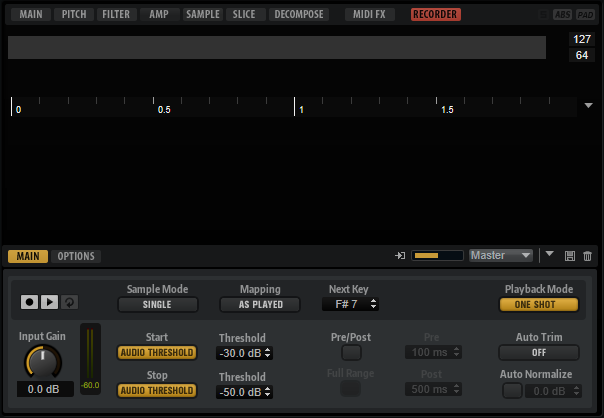Select the lower MAIN sub-tab

click(28, 256)
